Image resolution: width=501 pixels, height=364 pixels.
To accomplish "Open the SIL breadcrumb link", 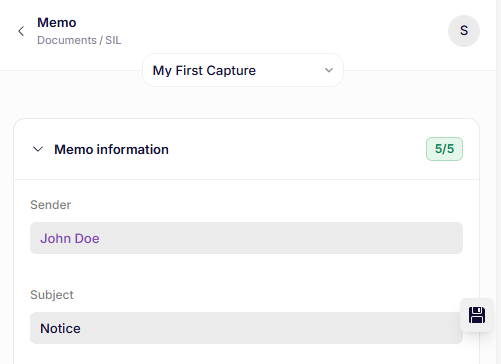I will 113,40.
